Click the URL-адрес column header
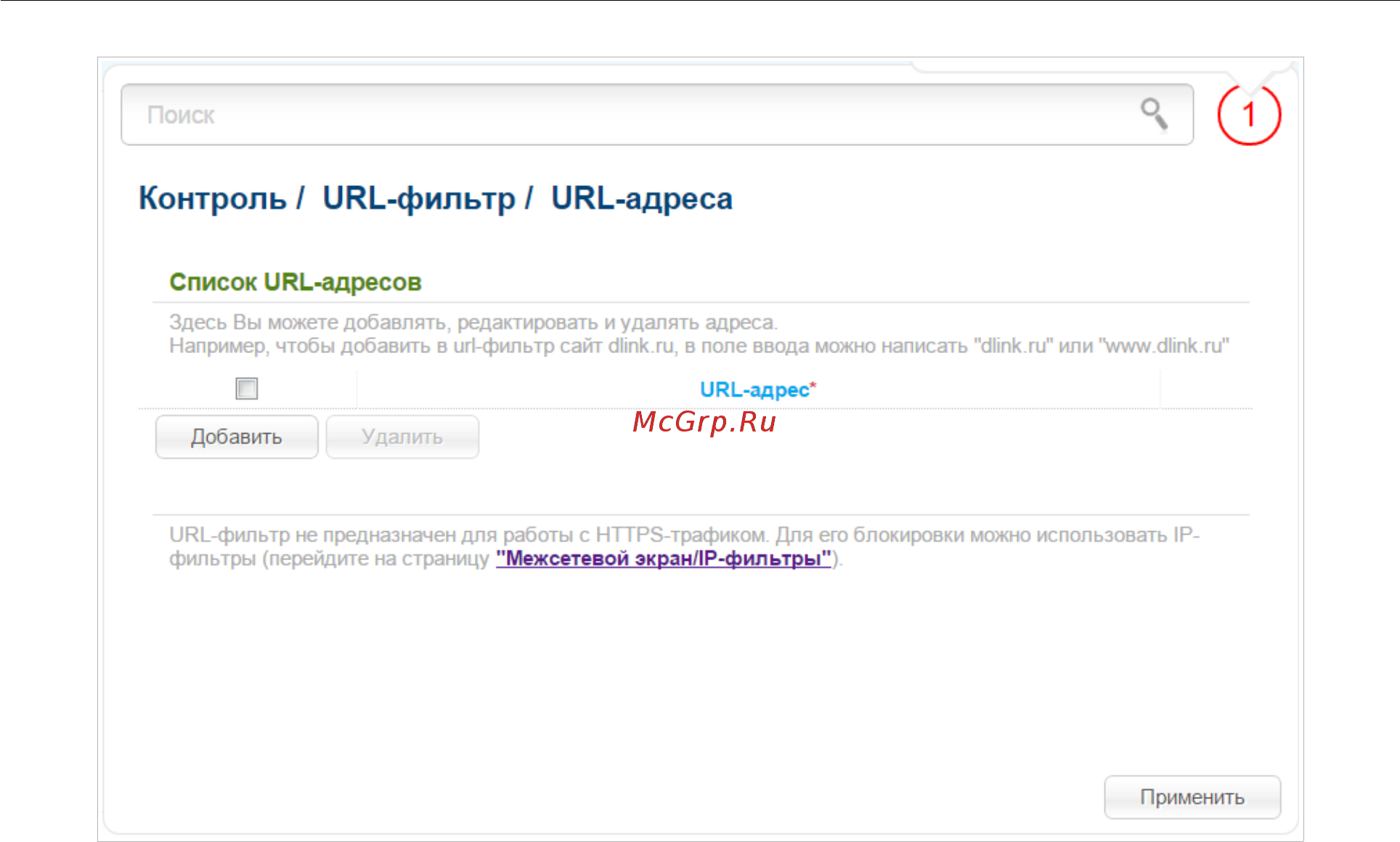 tap(758, 389)
